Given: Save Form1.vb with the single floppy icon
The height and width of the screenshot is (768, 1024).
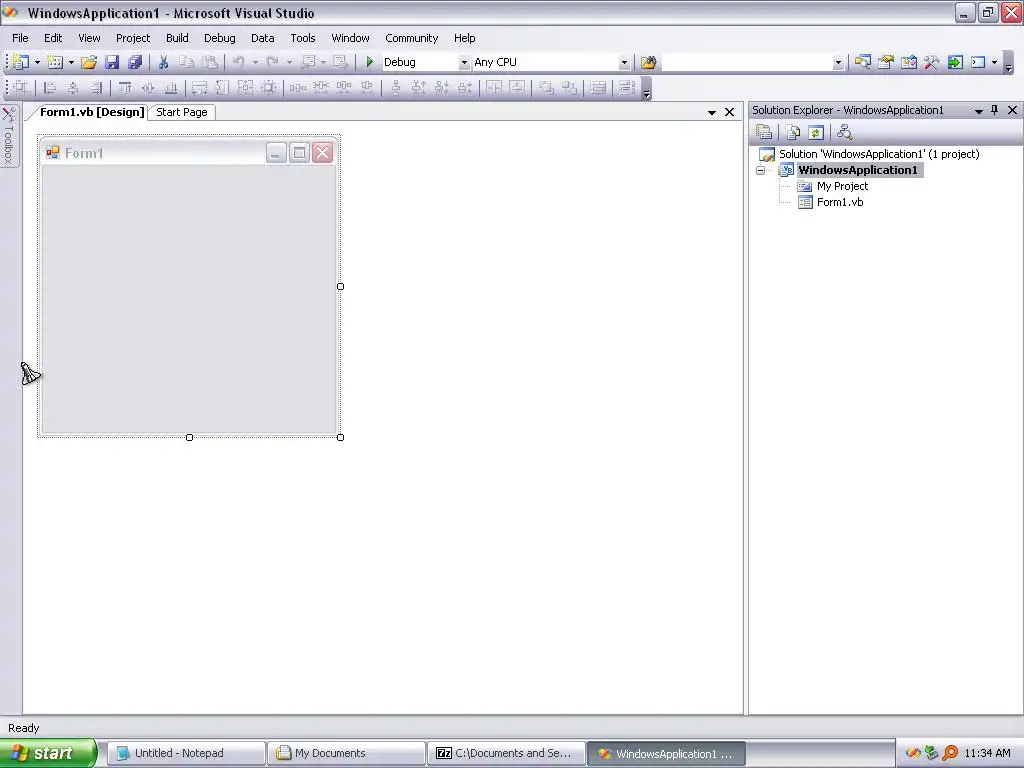Looking at the screenshot, I should click(112, 62).
